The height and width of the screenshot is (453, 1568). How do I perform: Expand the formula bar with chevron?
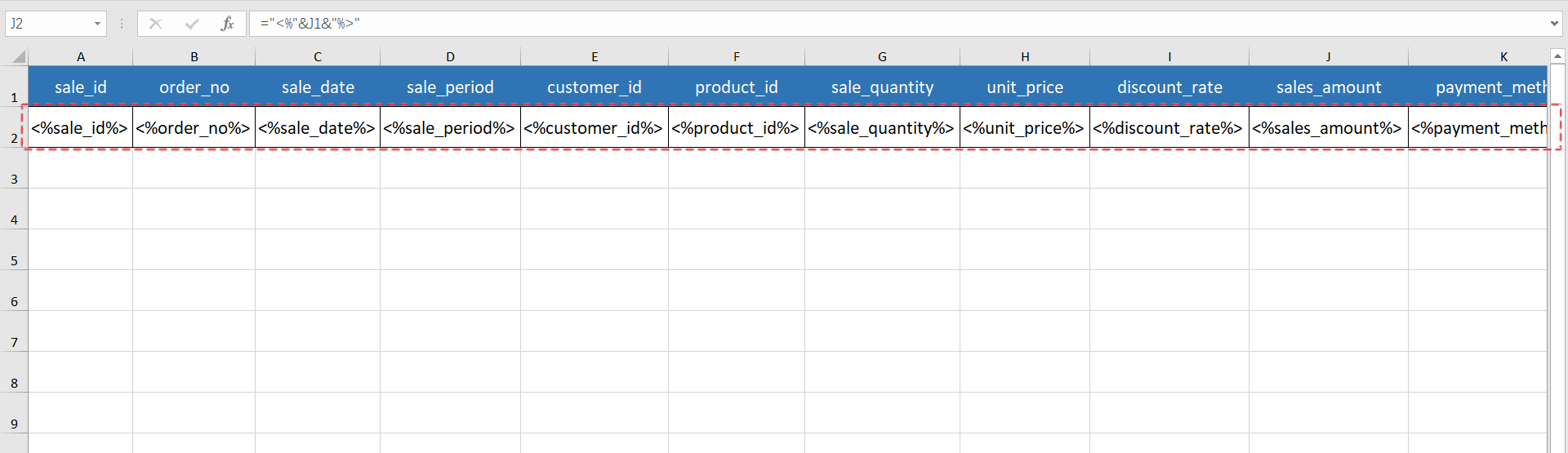click(x=1554, y=24)
